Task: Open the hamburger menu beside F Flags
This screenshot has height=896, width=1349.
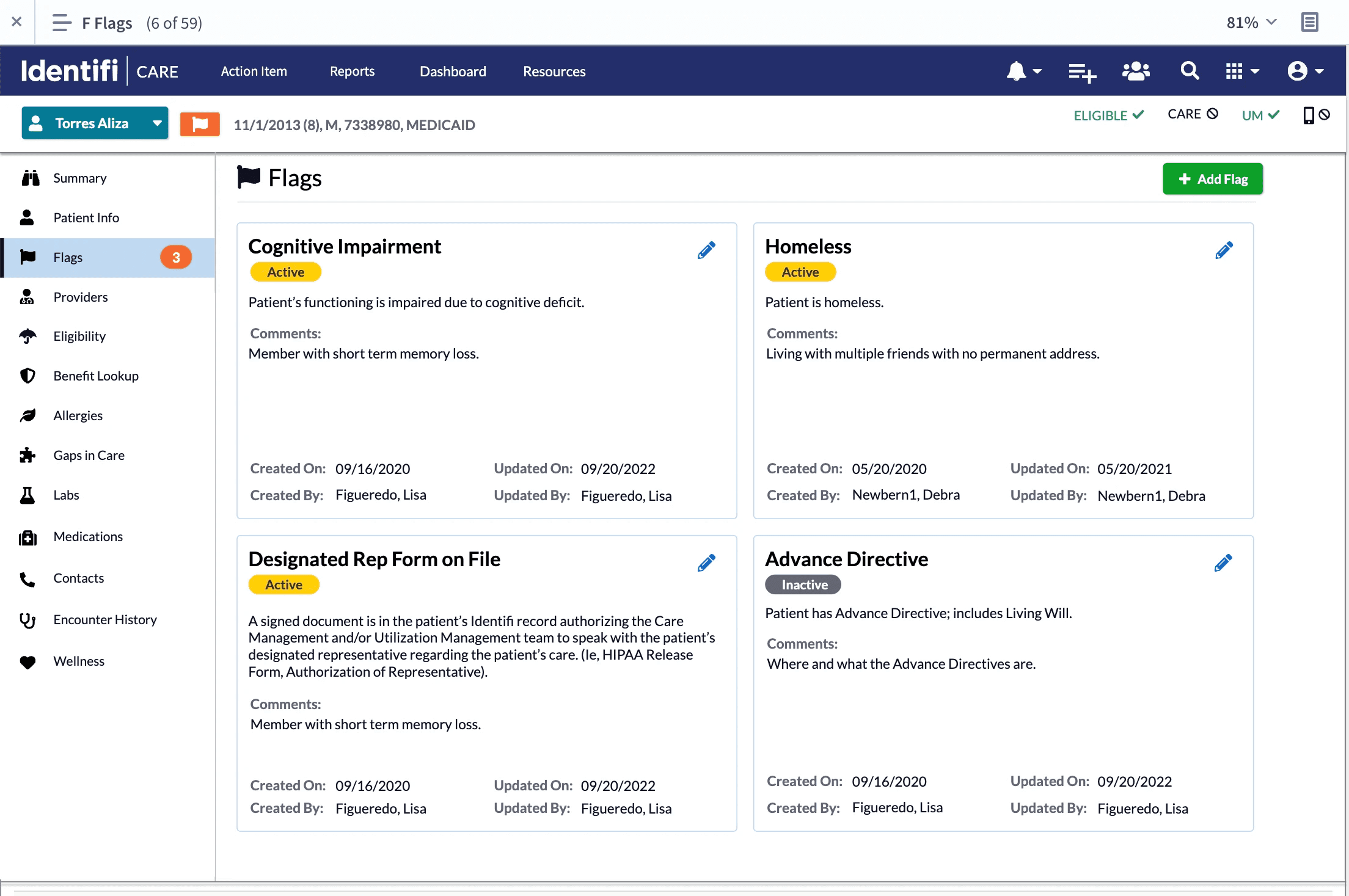Action: [62, 23]
